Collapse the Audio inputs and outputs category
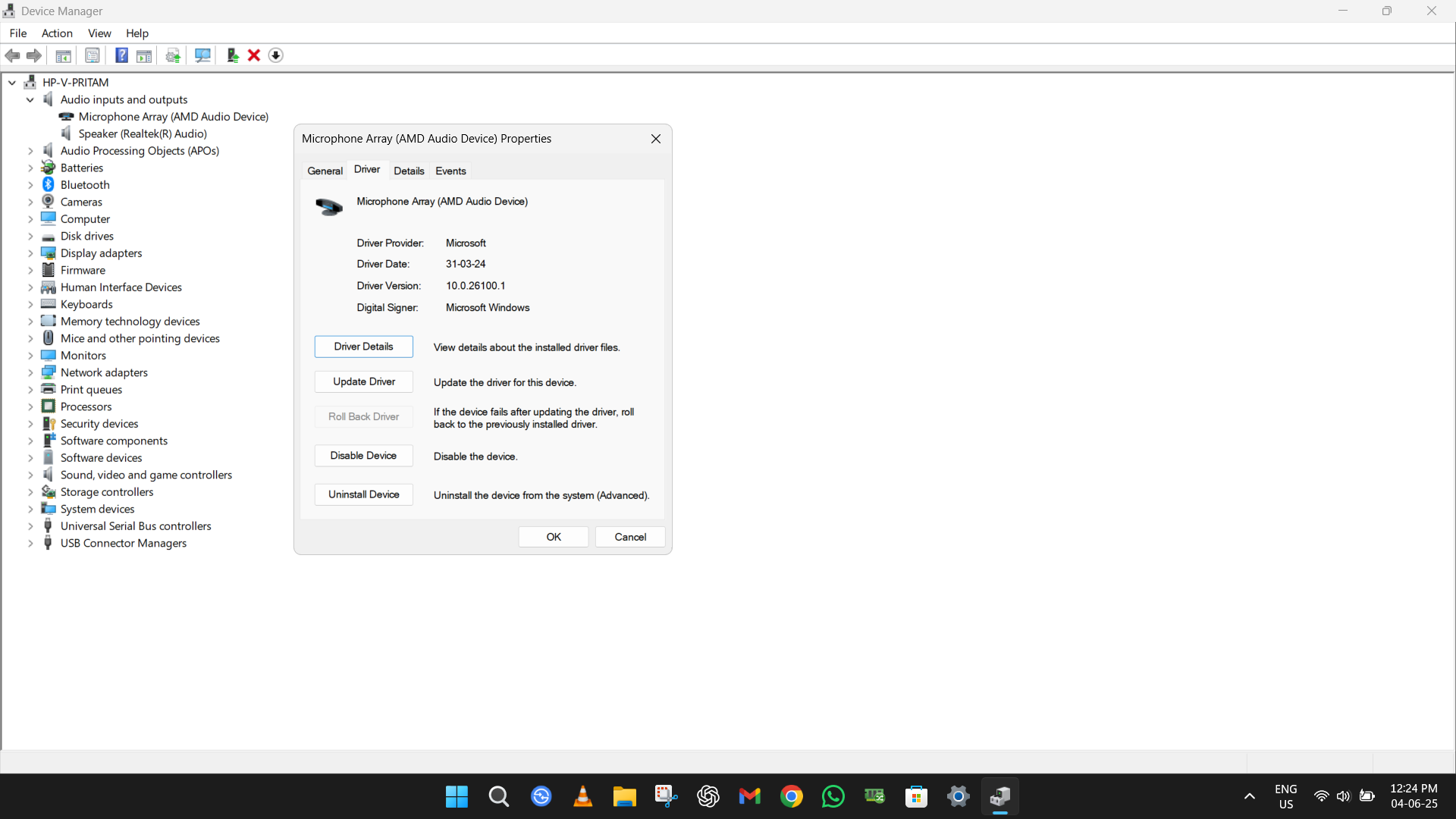 tap(30, 99)
